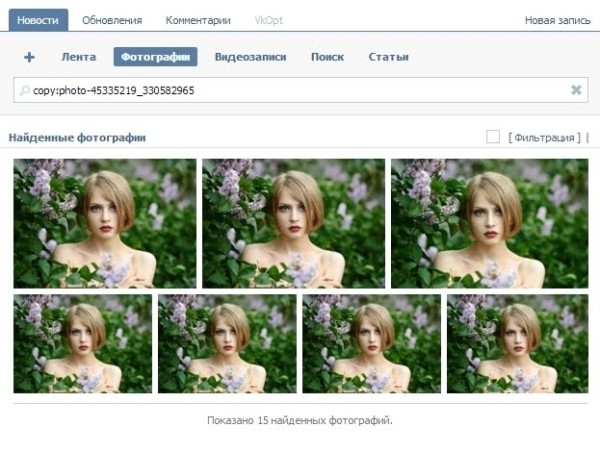The height and width of the screenshot is (452, 600).
Task: Click the magnifier icon in the search box
Action: coord(23,90)
